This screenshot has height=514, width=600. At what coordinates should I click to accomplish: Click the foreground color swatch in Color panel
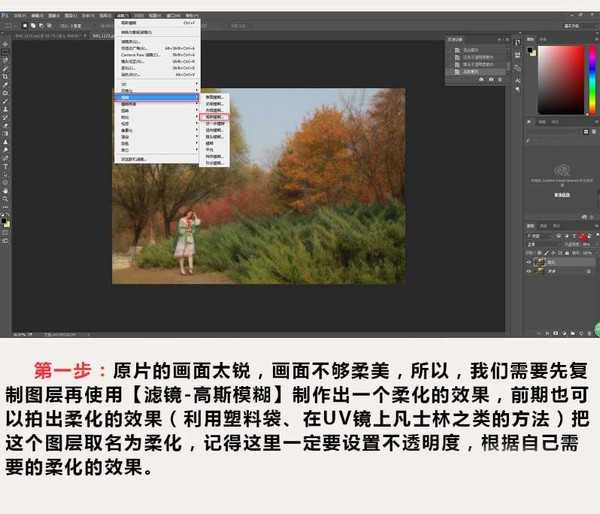(531, 49)
